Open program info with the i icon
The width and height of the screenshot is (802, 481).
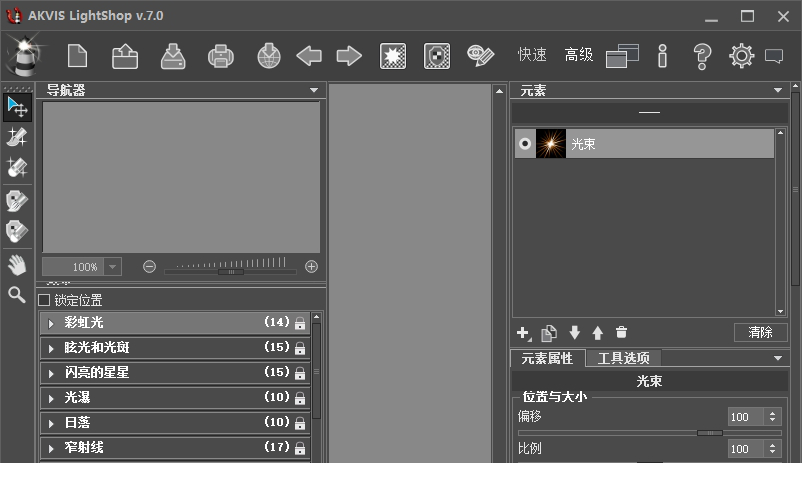[x=662, y=56]
